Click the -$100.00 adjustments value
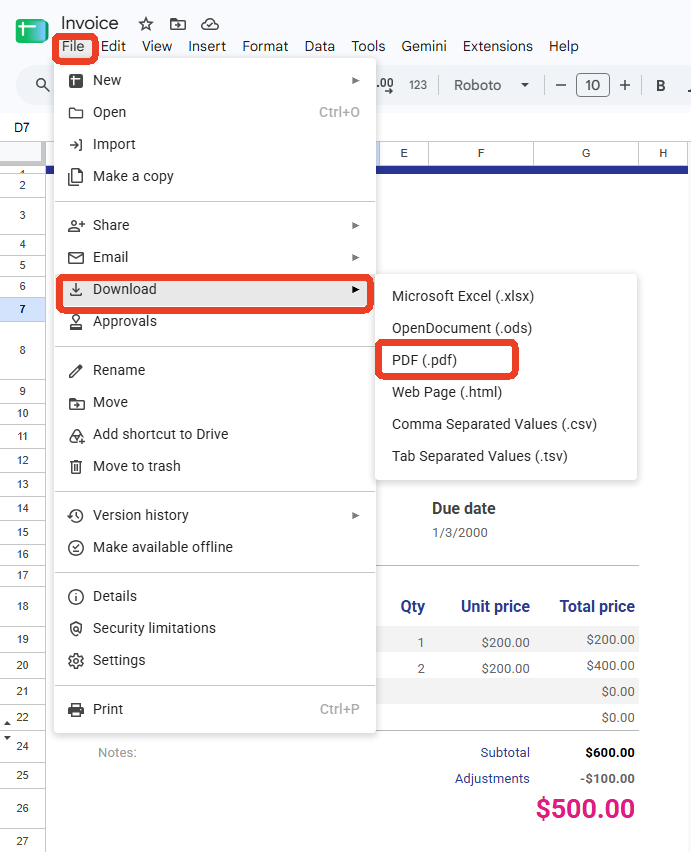Viewport: 691px width, 852px height. point(607,779)
